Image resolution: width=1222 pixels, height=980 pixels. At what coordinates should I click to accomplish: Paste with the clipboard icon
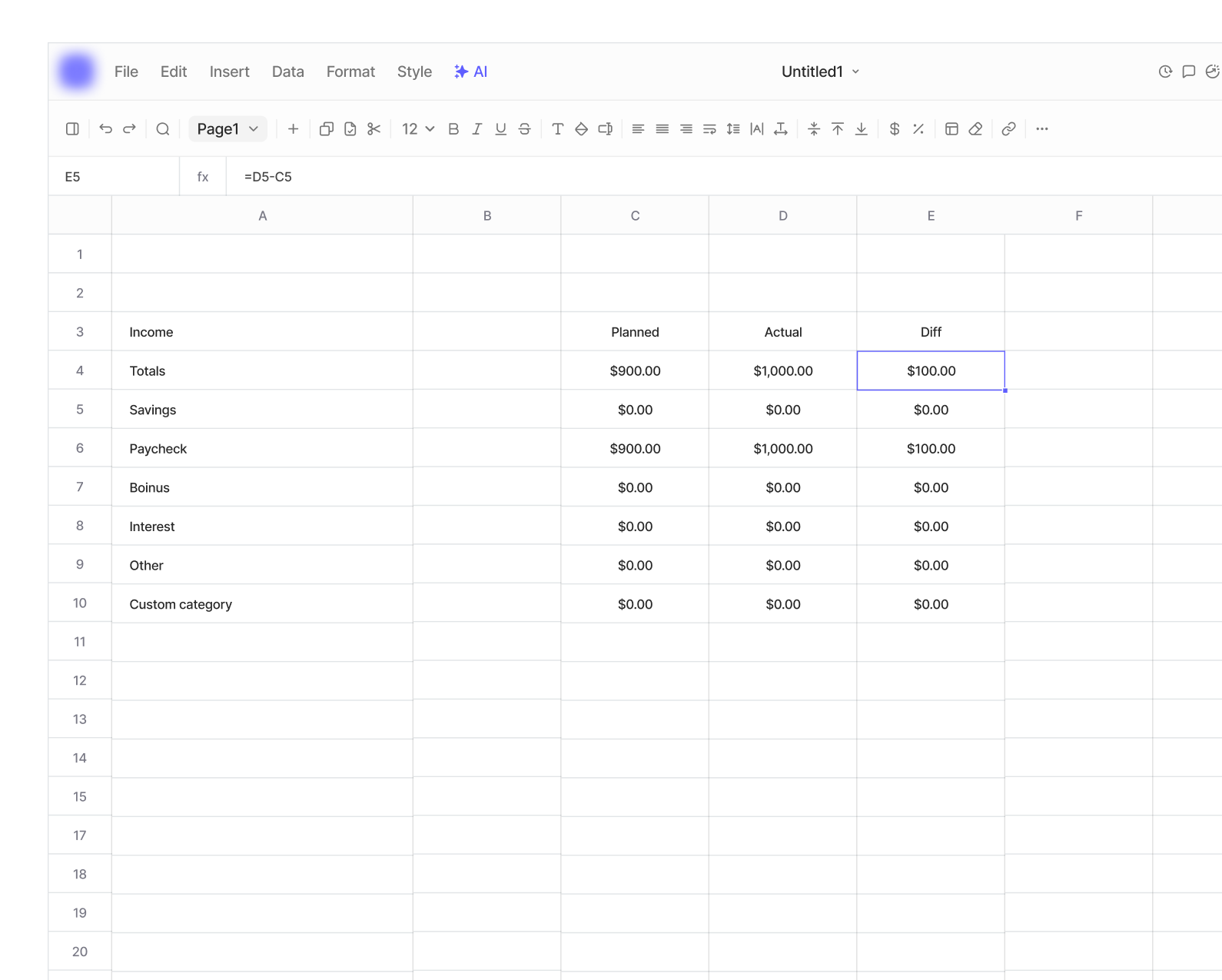tap(350, 129)
